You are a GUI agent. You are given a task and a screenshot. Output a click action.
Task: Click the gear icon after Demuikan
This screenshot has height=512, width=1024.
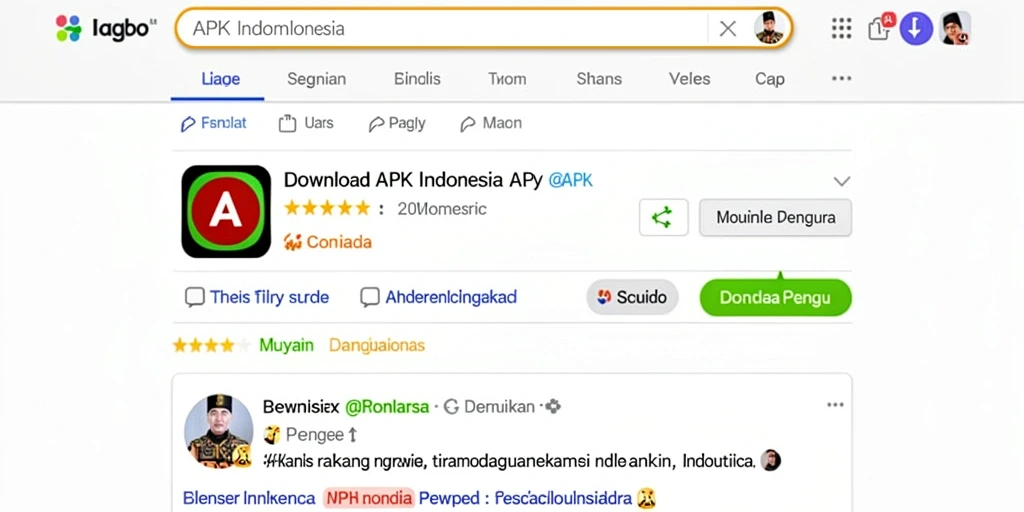(552, 407)
